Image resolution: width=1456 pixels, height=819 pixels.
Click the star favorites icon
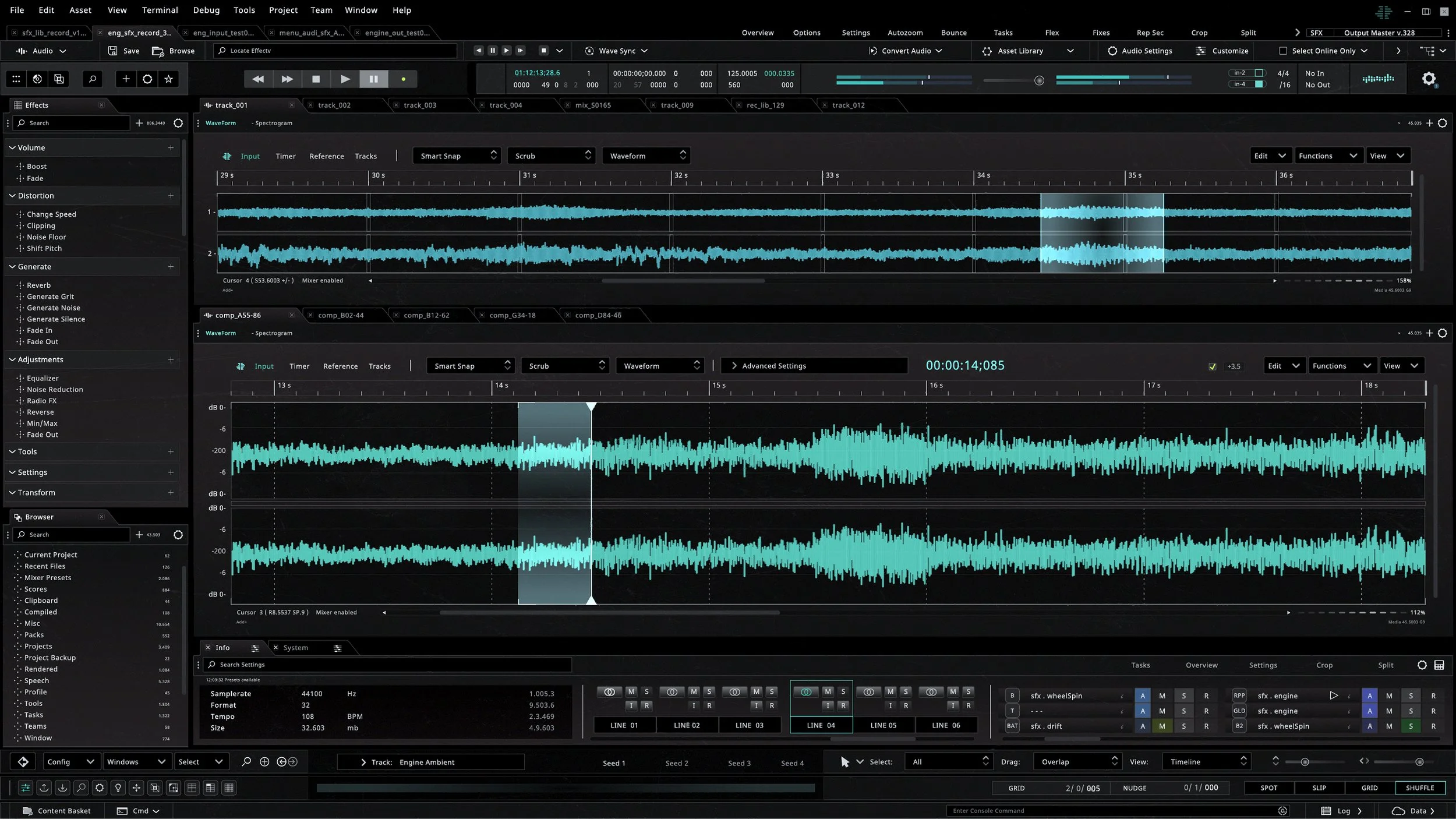pos(168,79)
